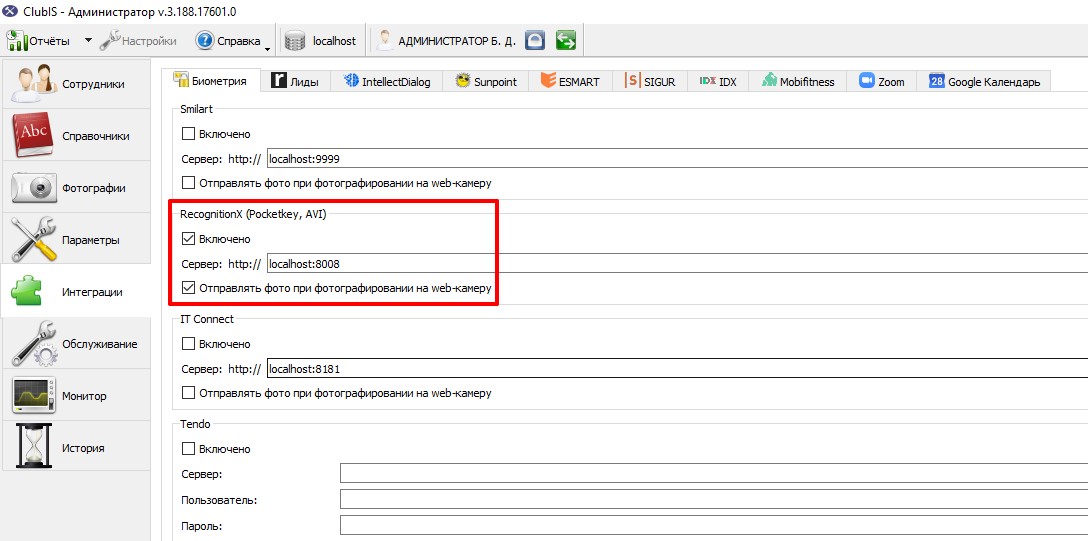Click the lock icon in the toolbar
1088x541 pixels.
[x=534, y=41]
